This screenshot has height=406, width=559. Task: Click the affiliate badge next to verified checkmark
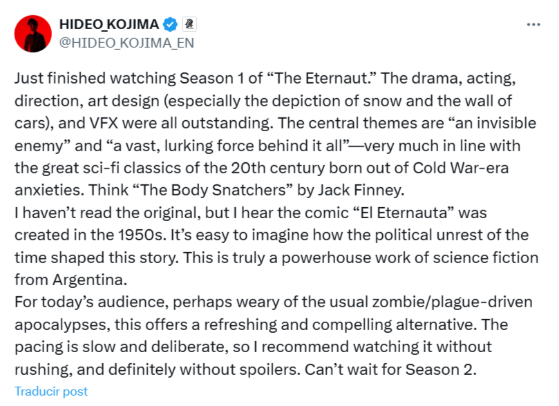(190, 24)
